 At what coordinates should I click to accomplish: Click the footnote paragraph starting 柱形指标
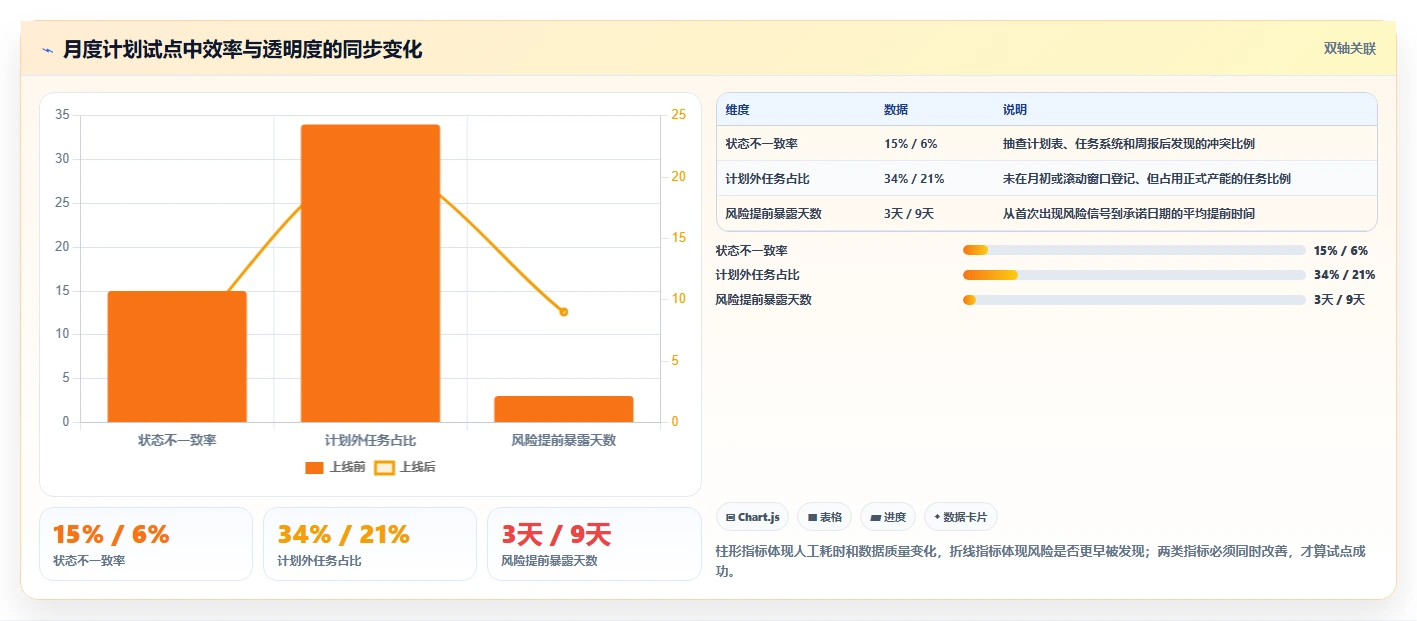point(1041,561)
